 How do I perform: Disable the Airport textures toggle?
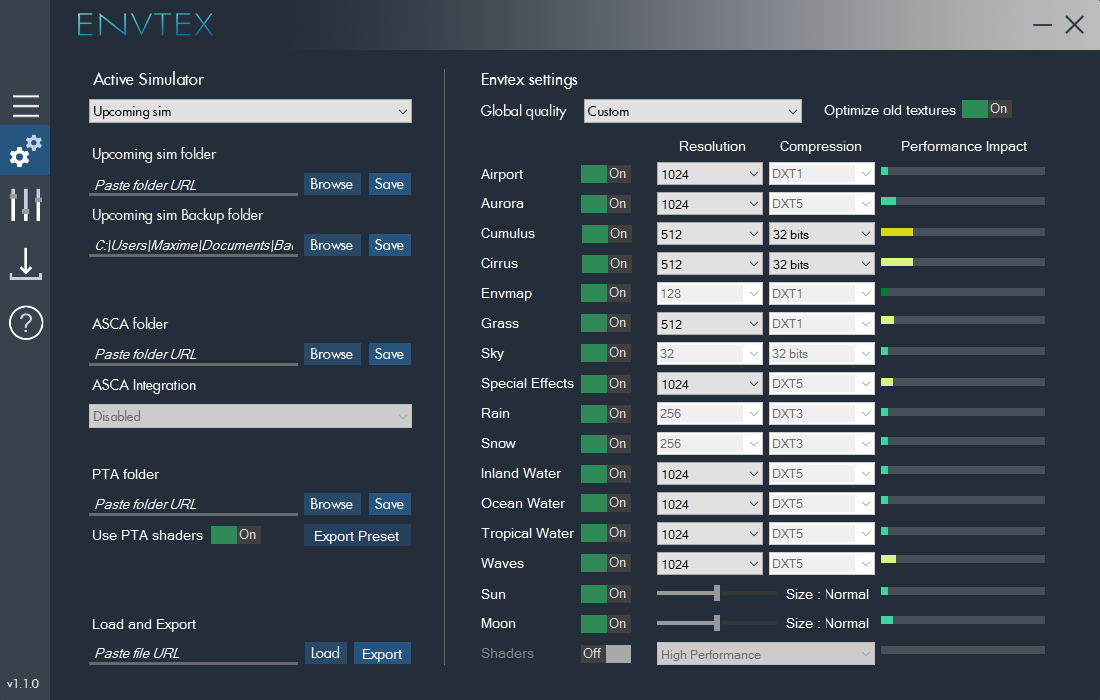pyautogui.click(x=605, y=174)
